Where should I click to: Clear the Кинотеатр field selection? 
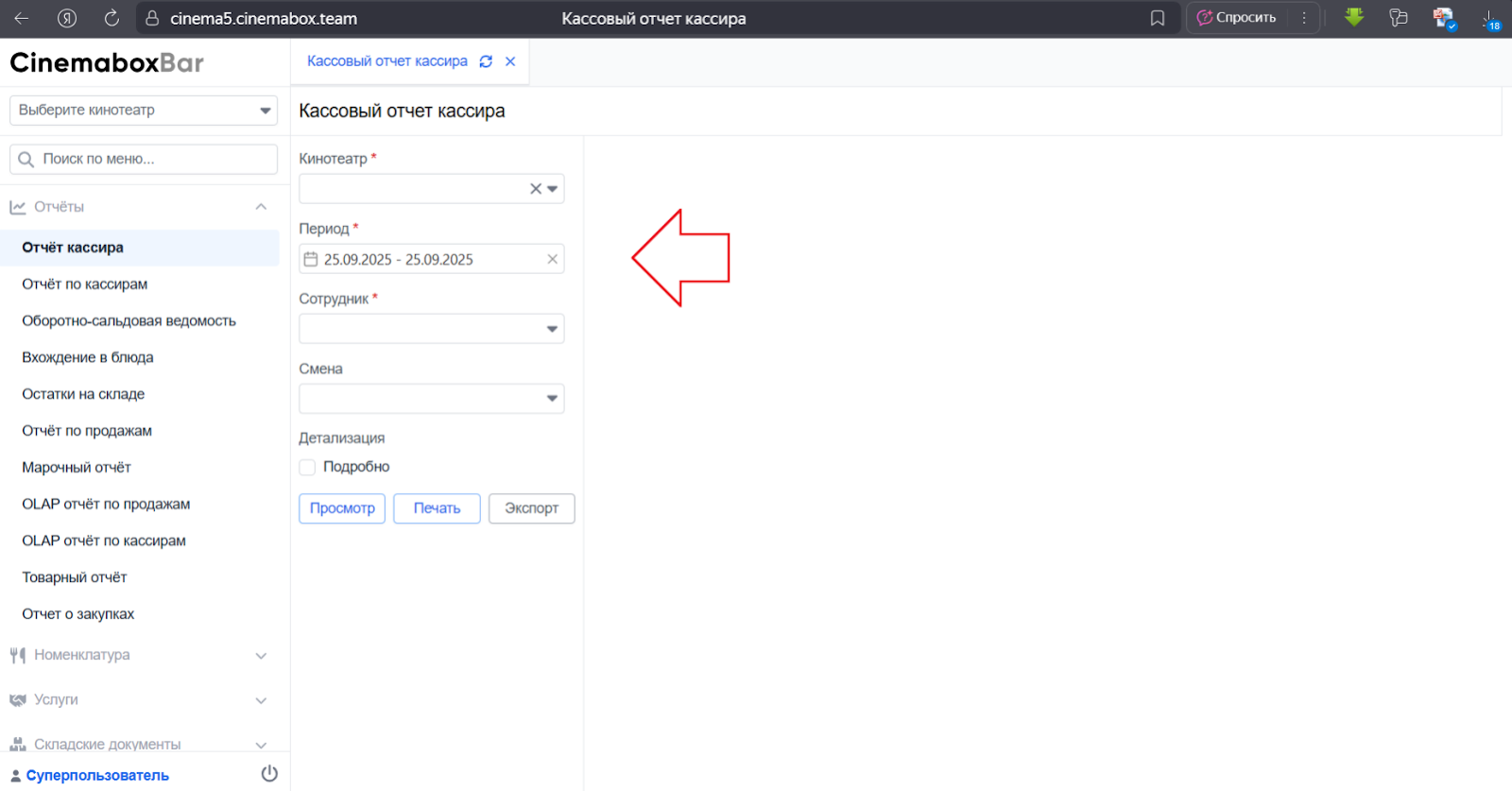[x=536, y=189]
